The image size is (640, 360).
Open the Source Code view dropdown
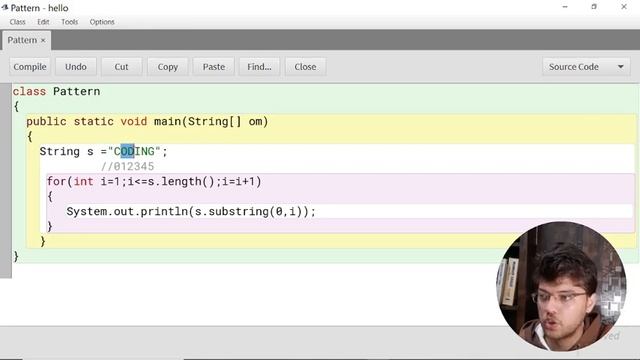click(x=586, y=67)
